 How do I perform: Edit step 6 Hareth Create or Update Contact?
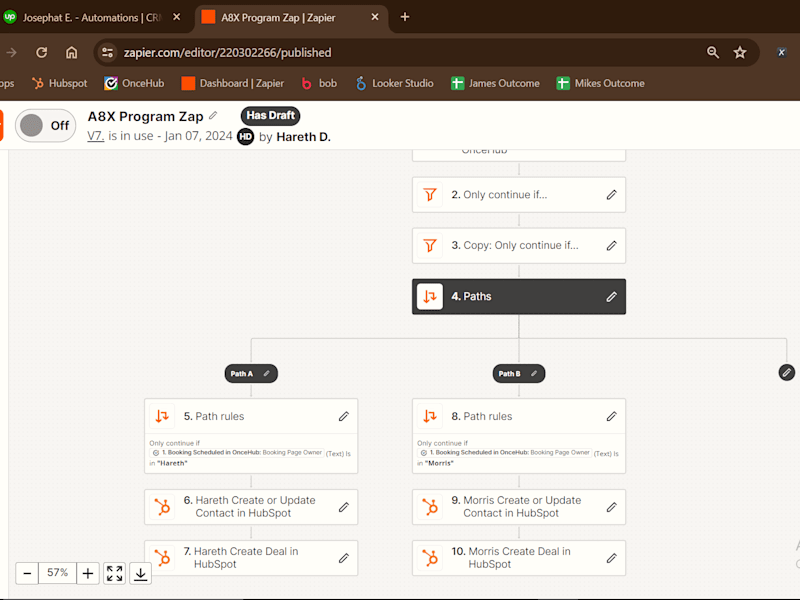(343, 507)
